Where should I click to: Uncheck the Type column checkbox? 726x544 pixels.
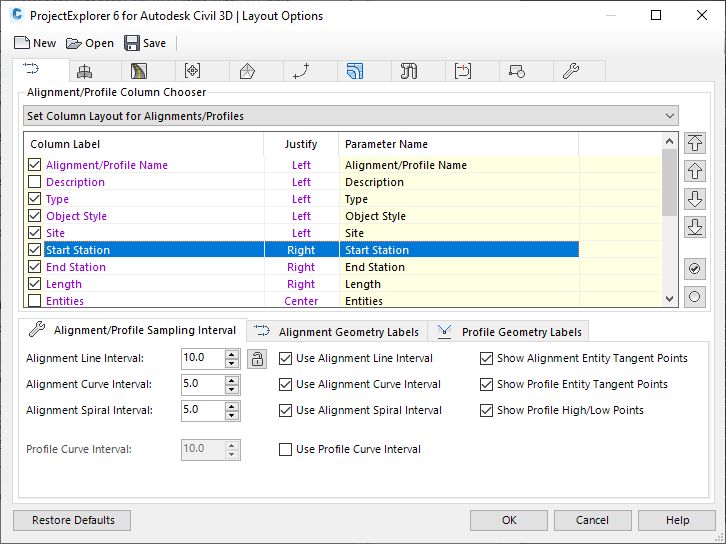(35, 199)
